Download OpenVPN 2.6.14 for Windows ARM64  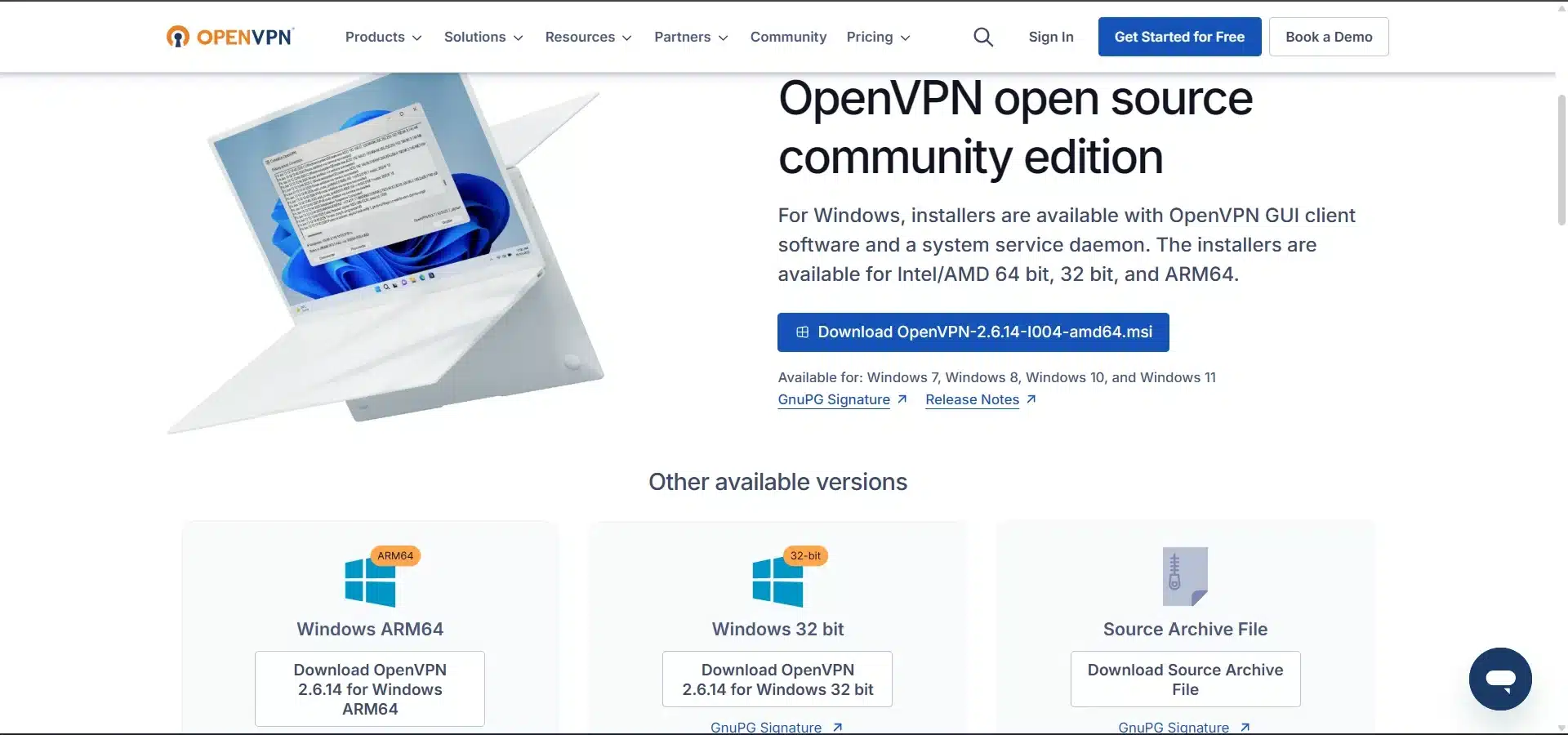370,689
